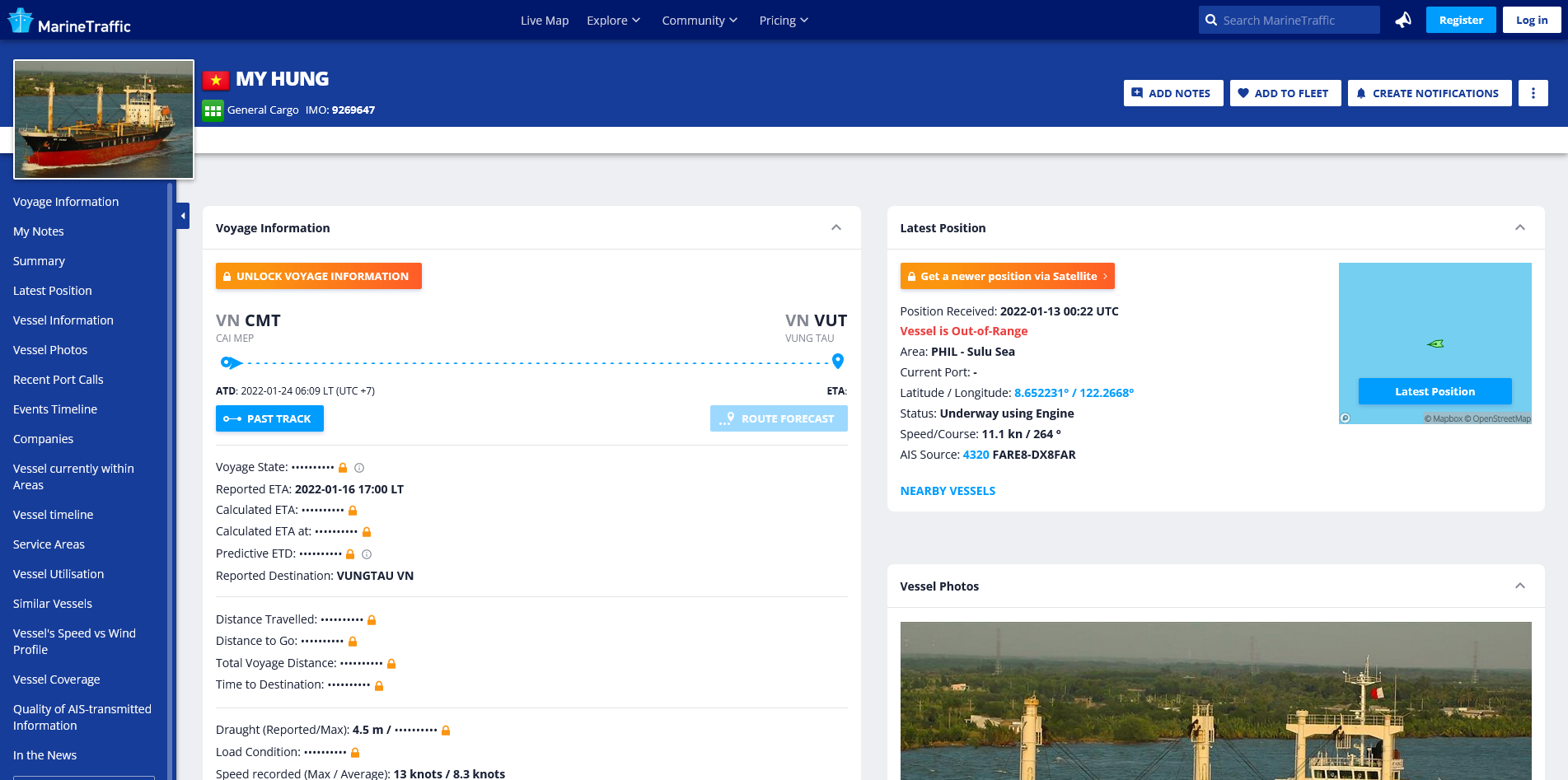Click the OpenStreetMap attribution link
Image resolution: width=1568 pixels, height=780 pixels.
(1497, 418)
